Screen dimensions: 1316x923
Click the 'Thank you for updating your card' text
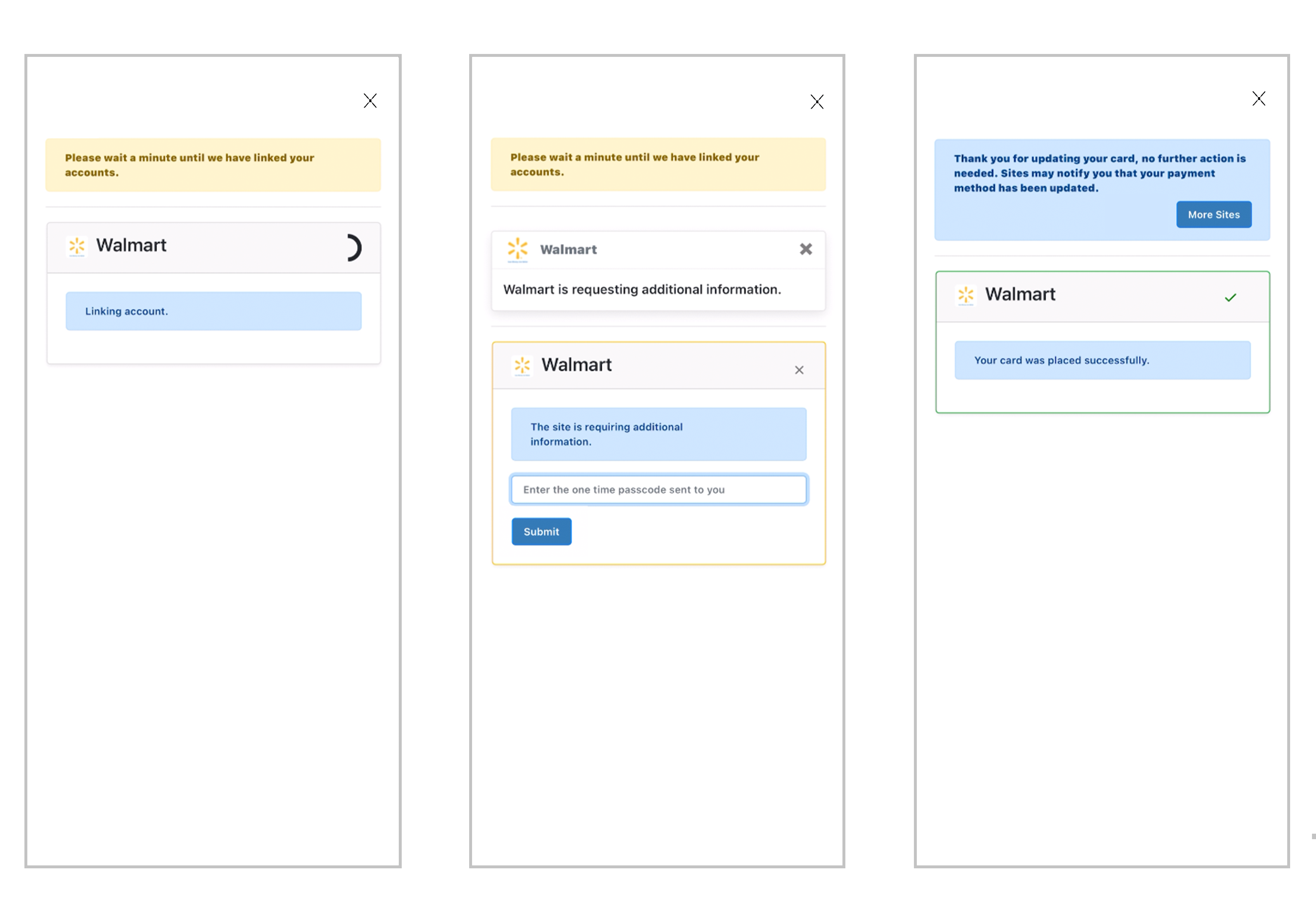point(1099,173)
